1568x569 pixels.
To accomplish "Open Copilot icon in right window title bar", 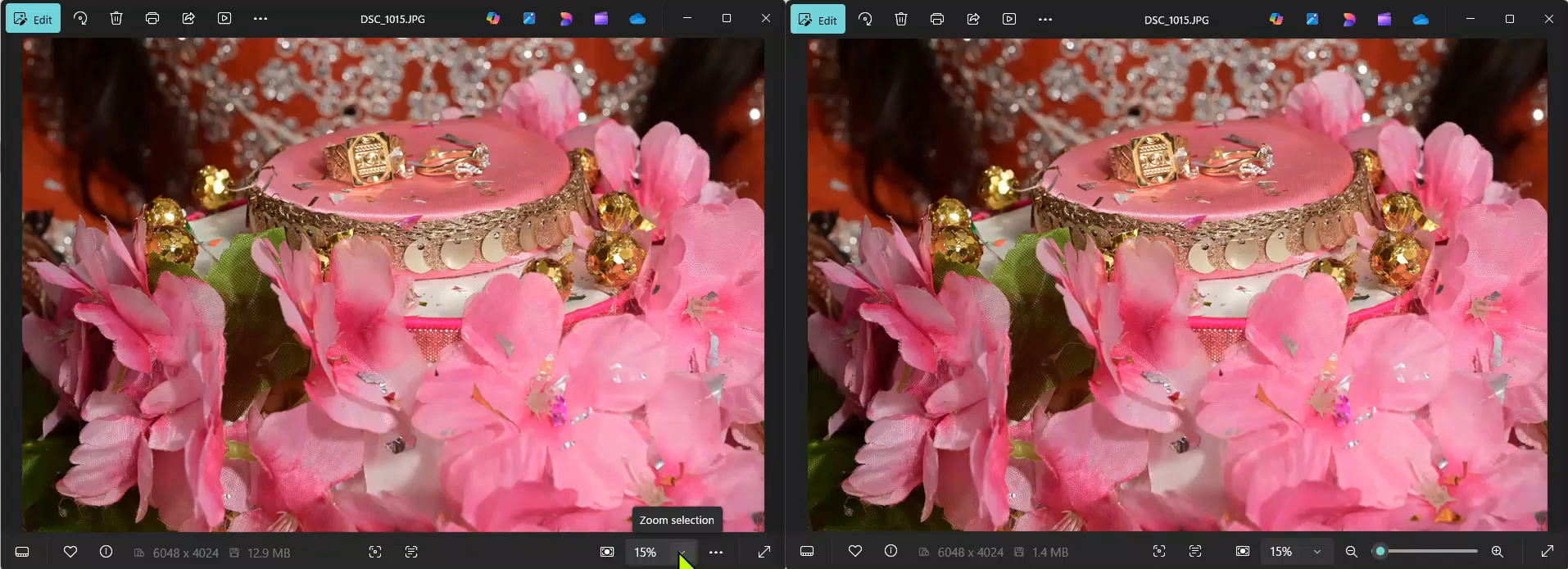I will click(x=1276, y=19).
